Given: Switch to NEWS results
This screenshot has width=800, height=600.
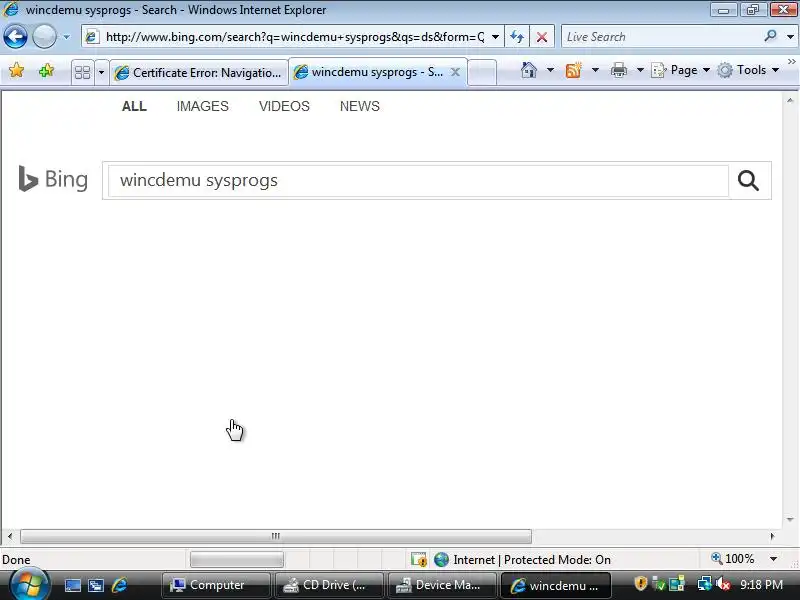Looking at the screenshot, I should (360, 106).
